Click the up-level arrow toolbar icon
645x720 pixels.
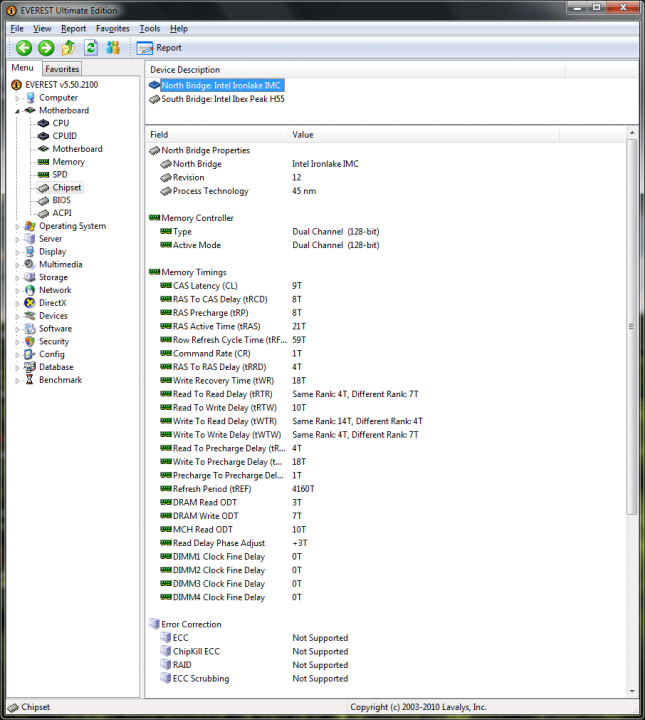click(68, 48)
